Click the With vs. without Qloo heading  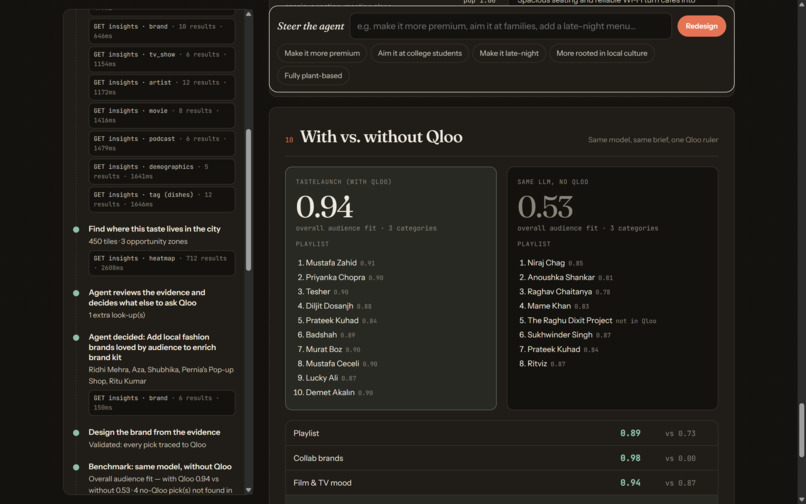(x=381, y=137)
